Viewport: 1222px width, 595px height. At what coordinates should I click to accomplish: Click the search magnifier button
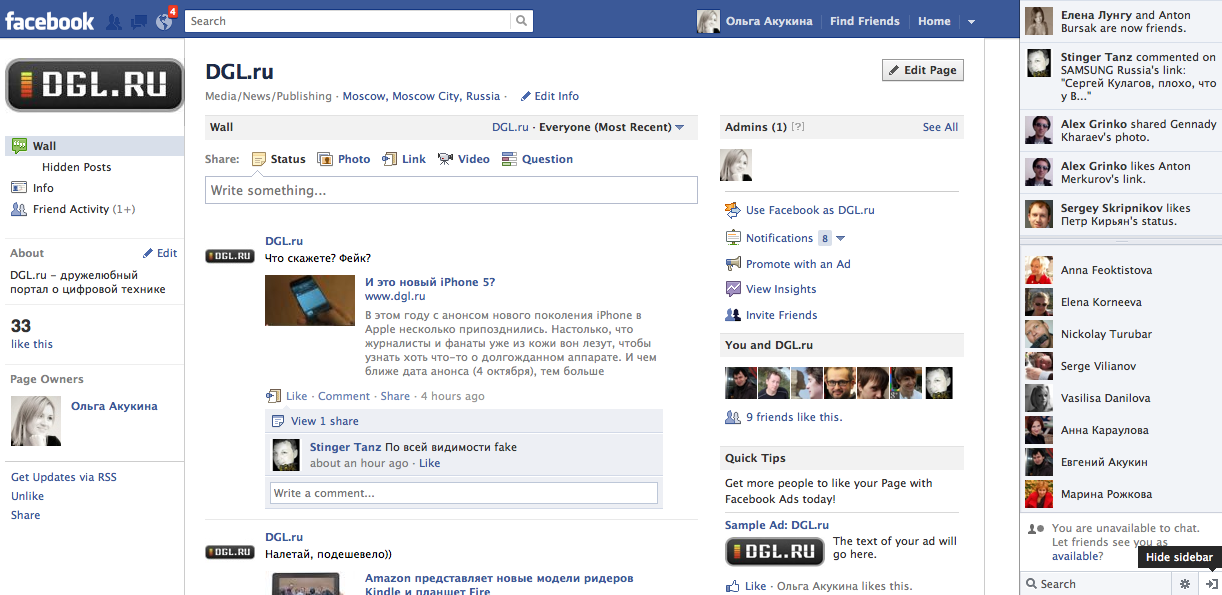pyautogui.click(x=521, y=21)
